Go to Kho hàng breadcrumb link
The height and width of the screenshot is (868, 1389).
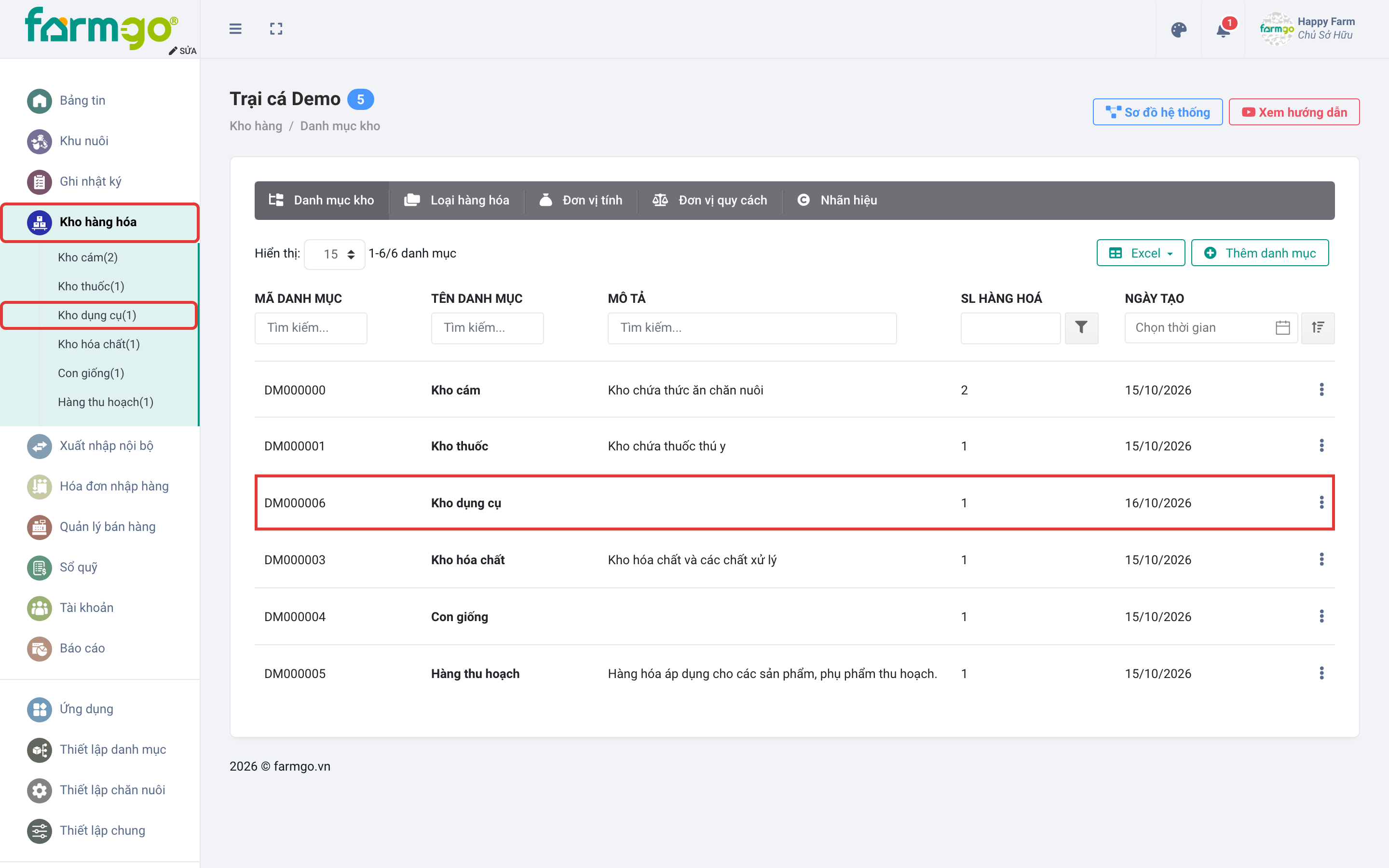coord(256,126)
